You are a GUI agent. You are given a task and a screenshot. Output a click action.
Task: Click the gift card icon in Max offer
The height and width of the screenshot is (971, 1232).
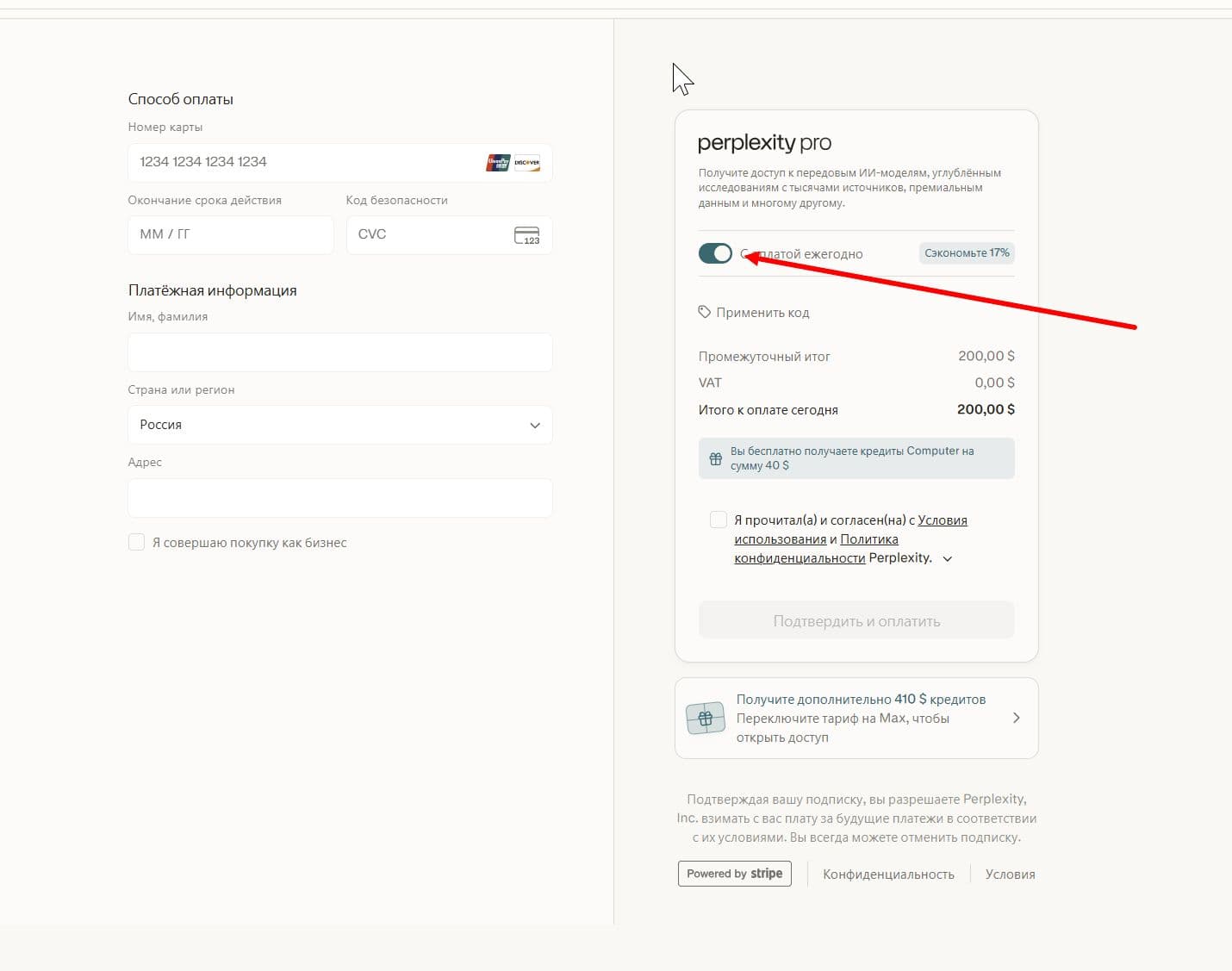point(706,718)
